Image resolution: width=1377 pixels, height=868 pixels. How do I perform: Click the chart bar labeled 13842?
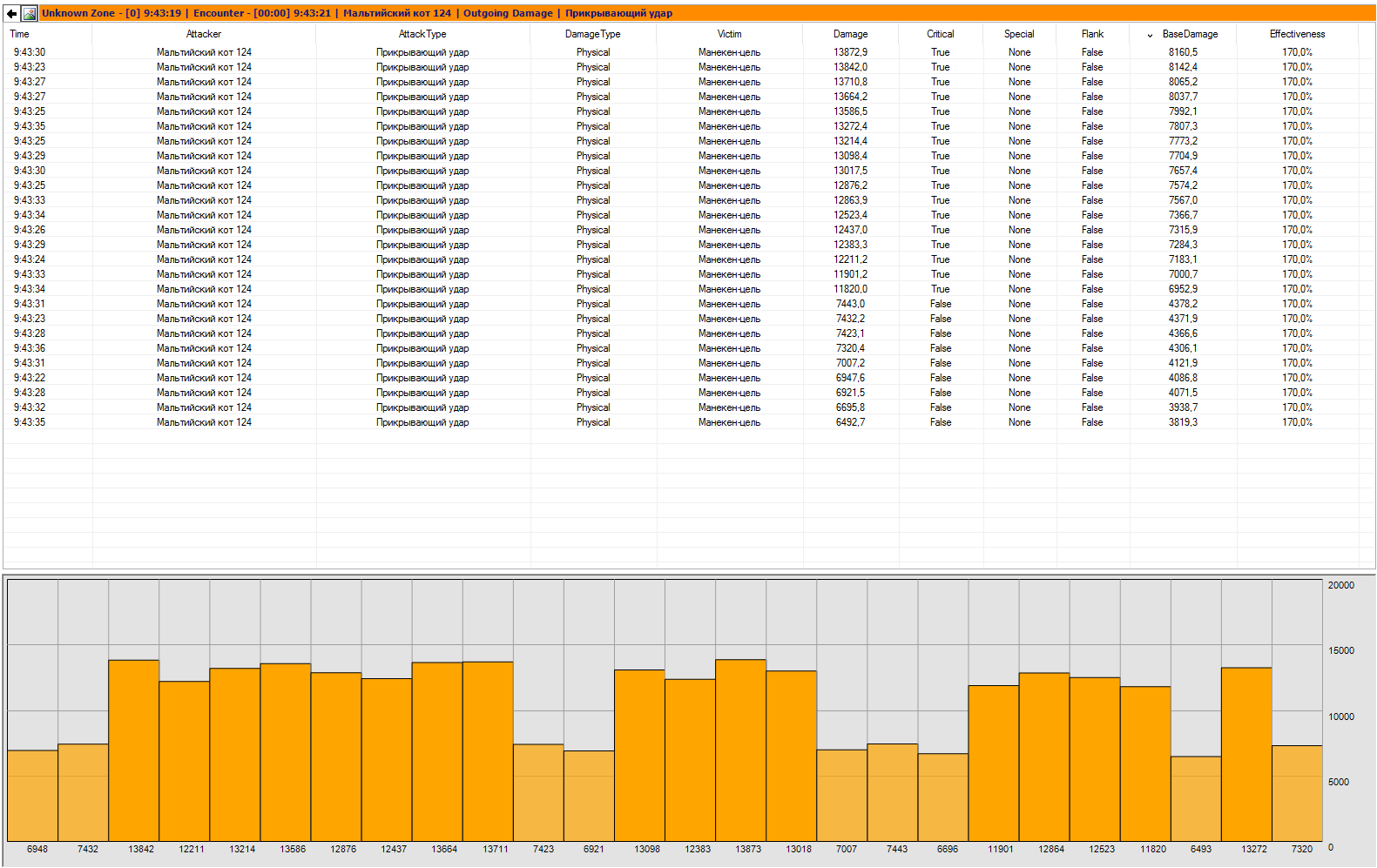[x=134, y=750]
